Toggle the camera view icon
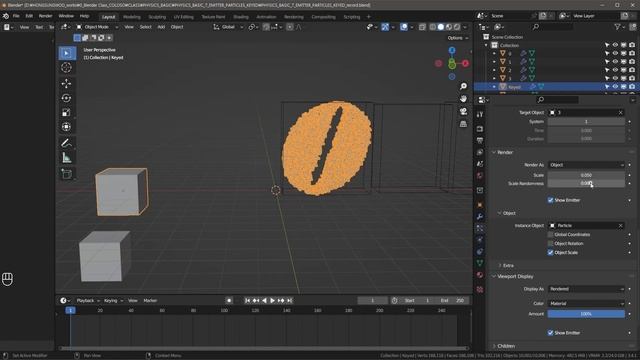640x360 pixels. pyautogui.click(x=463, y=111)
